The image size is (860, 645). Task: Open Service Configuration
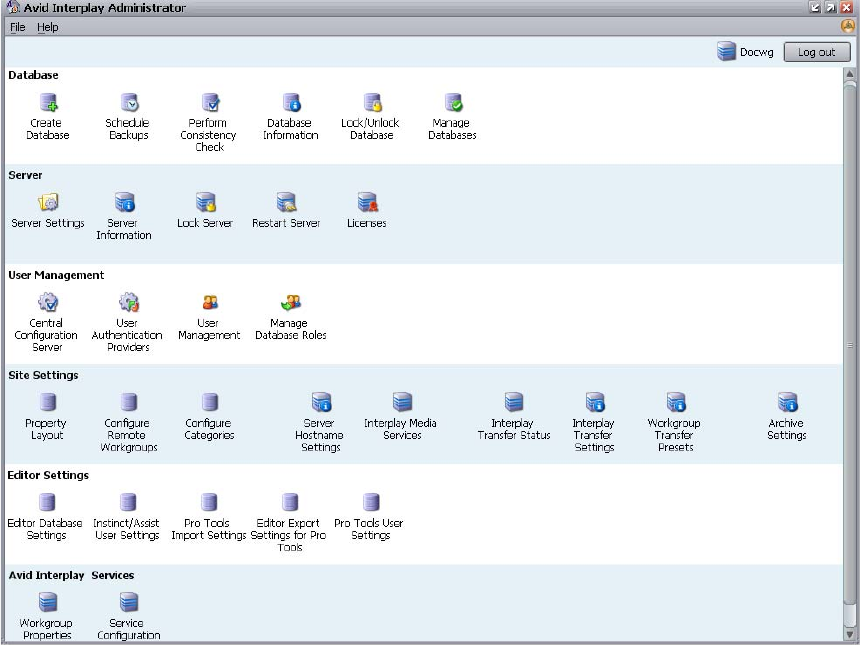coord(128,616)
